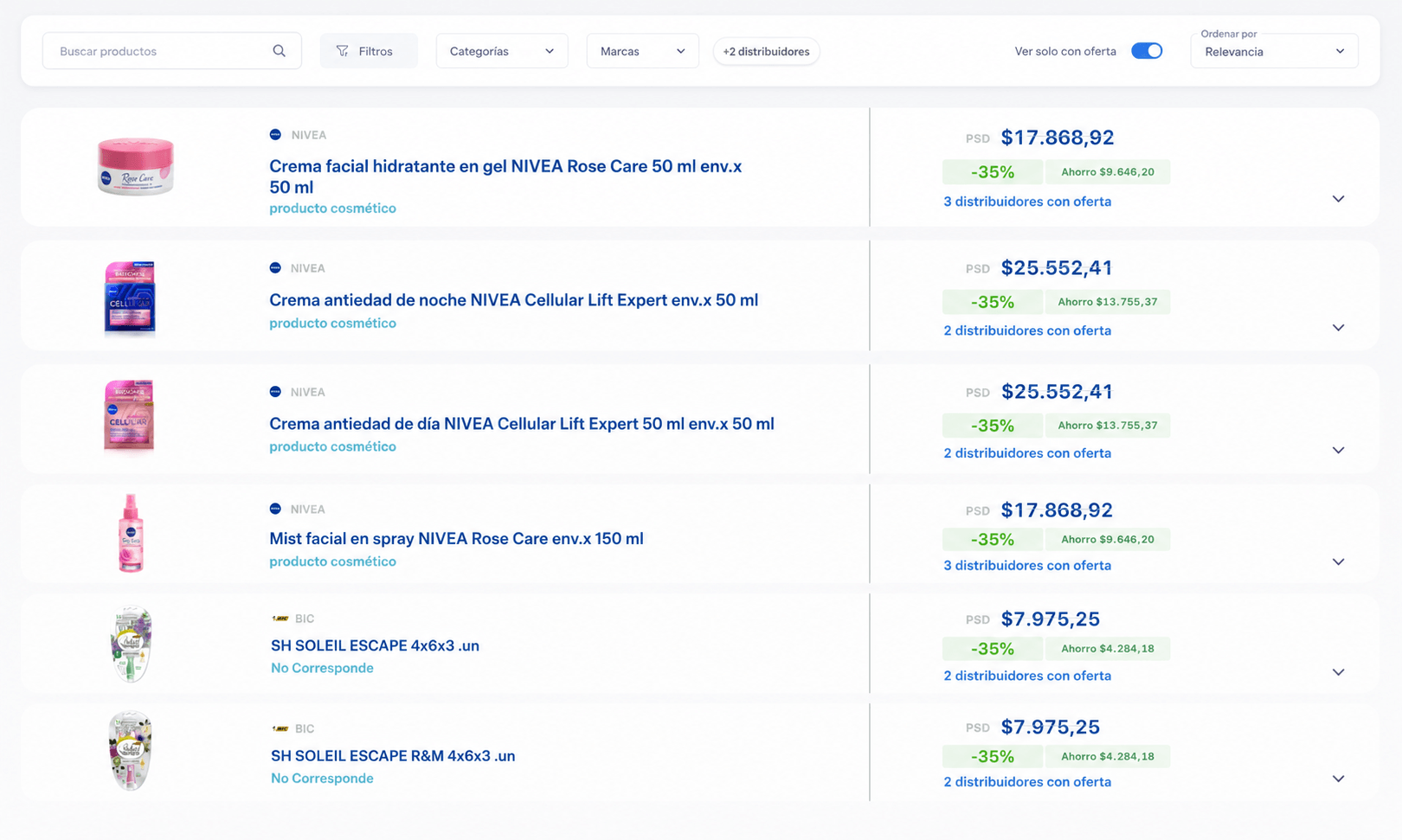Viewport: 1402px width, 840px height.
Task: Expand distributors for Crema antiedad de noche
Action: coord(1338,328)
